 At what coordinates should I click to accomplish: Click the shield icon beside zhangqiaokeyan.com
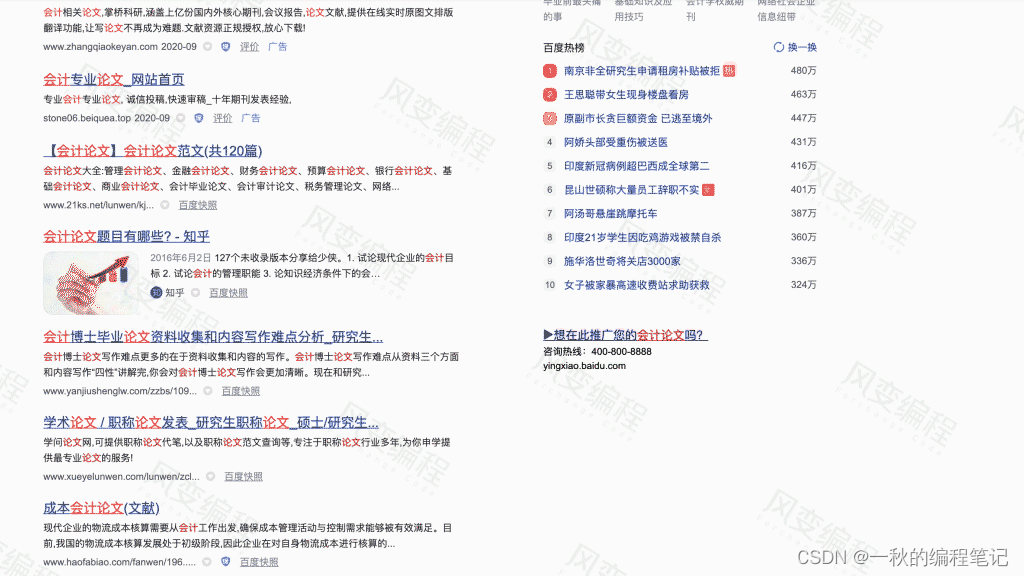[225, 47]
